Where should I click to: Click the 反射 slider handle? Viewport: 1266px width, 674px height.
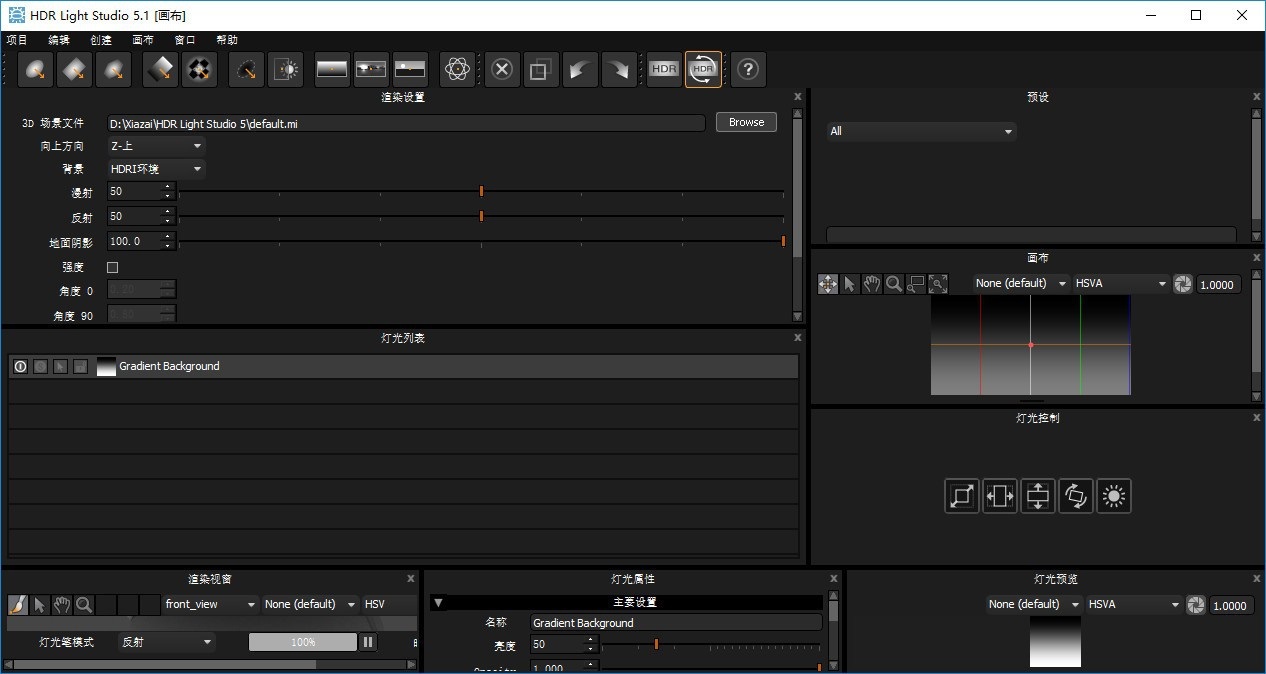click(x=481, y=216)
